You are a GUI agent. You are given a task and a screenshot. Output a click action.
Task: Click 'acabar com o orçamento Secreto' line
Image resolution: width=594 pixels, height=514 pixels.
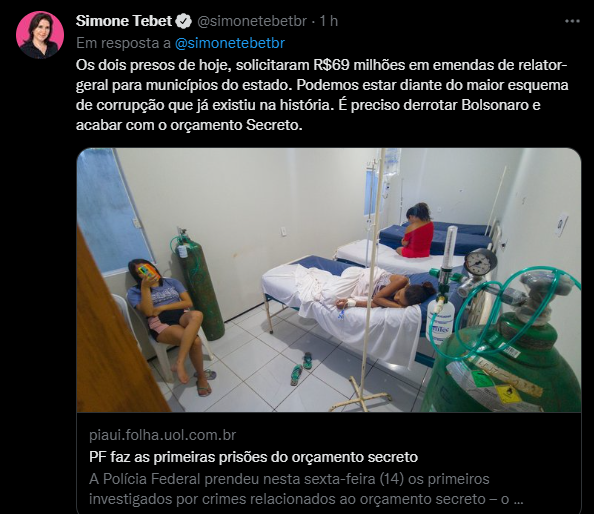pos(189,125)
